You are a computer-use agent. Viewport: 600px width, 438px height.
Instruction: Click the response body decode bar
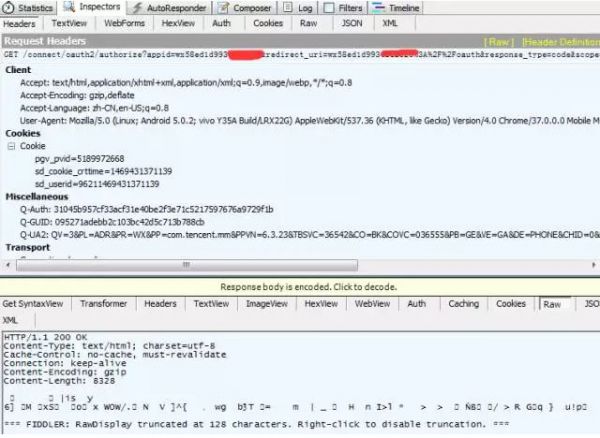pos(300,285)
